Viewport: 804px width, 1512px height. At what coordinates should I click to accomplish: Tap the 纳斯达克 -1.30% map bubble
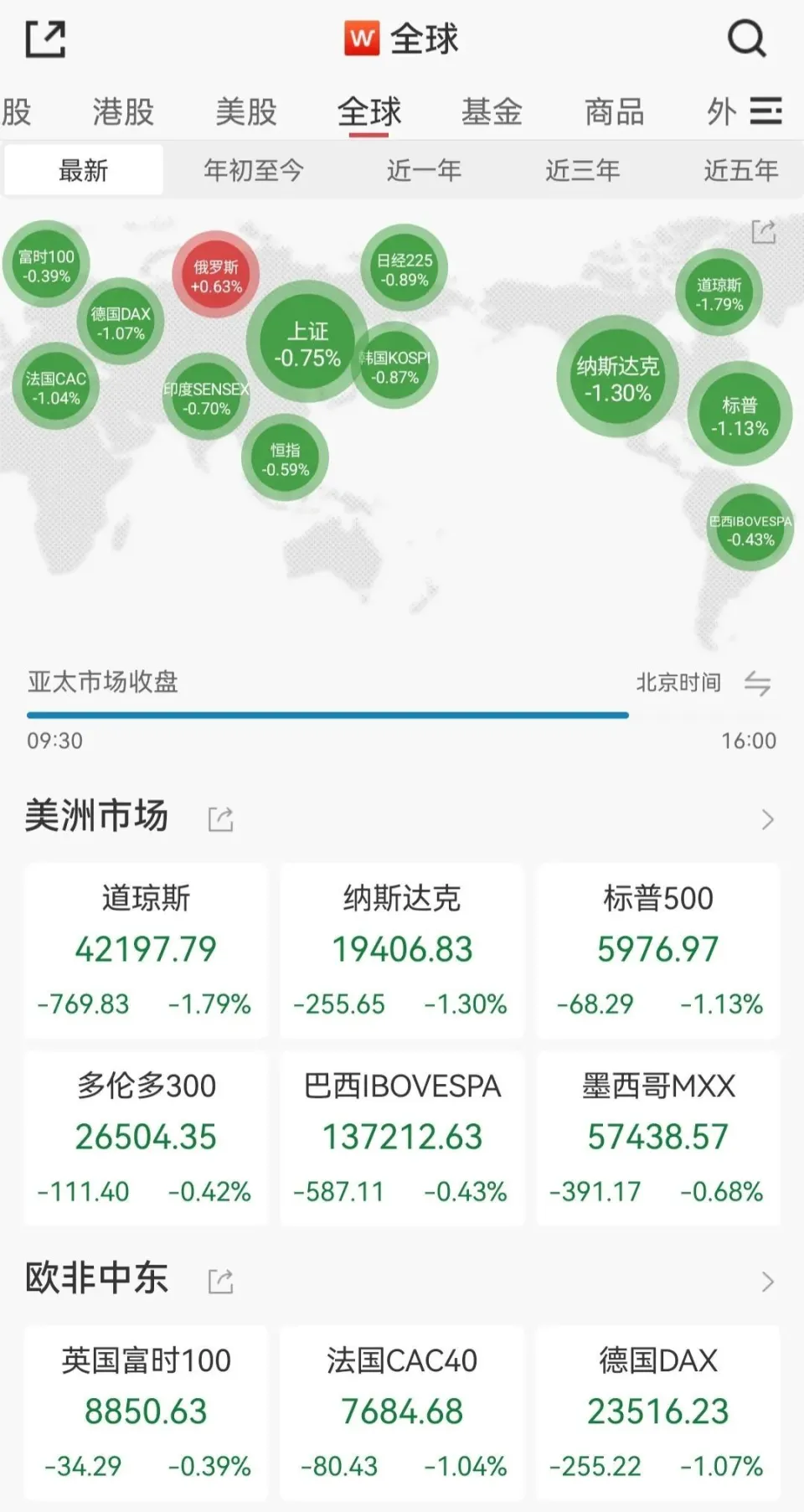(617, 377)
